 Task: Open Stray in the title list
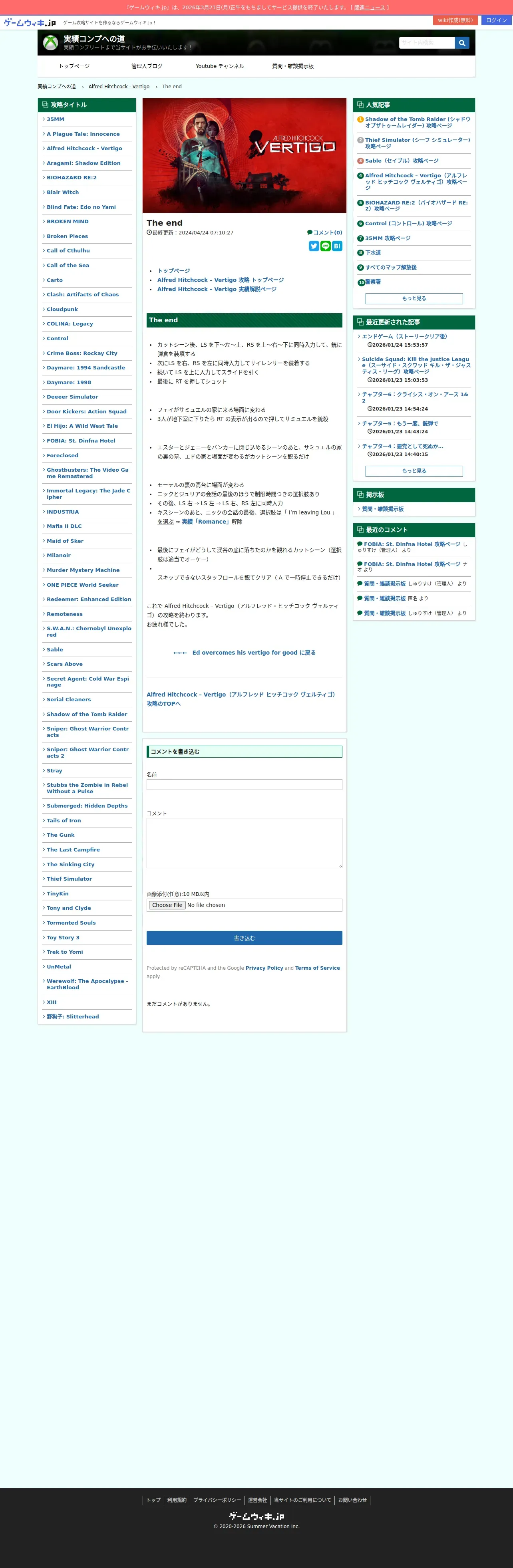(54, 770)
